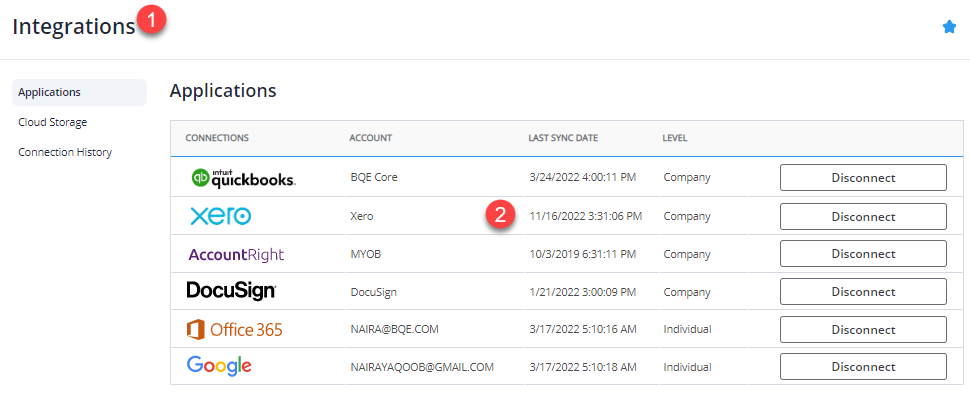This screenshot has width=970, height=398.
Task: Click the Company level in Xero row
Action: tap(687, 217)
